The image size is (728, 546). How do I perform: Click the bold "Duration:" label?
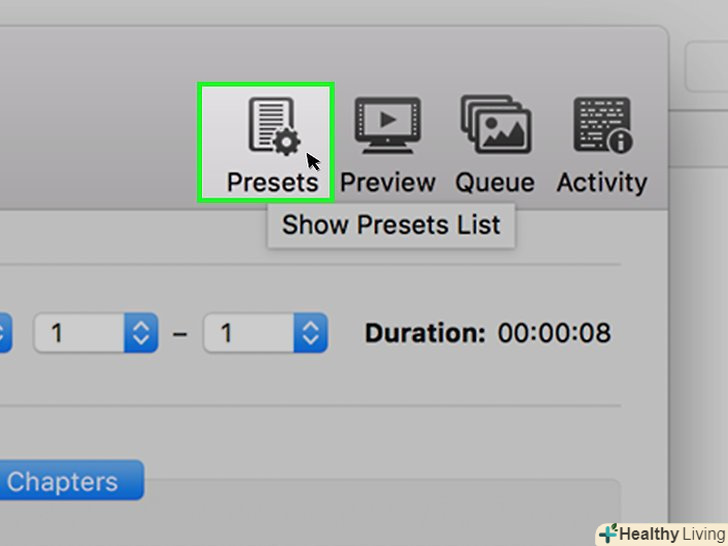click(x=425, y=333)
